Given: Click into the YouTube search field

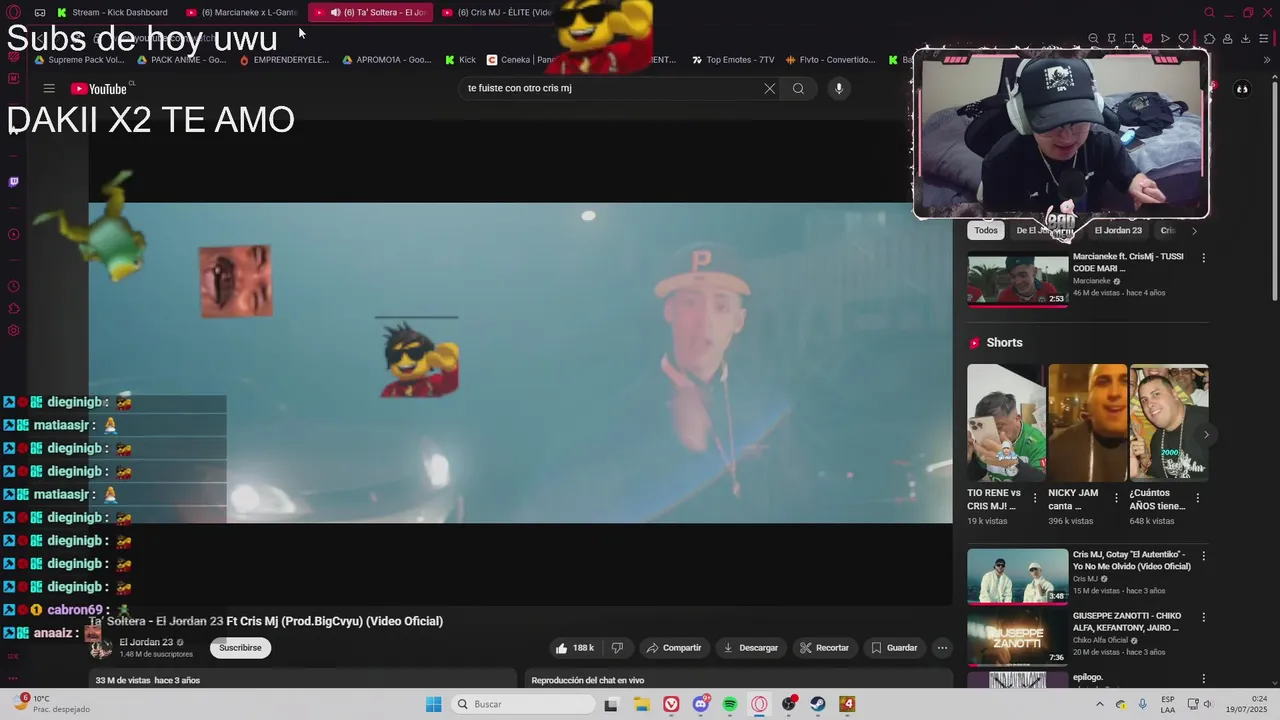Looking at the screenshot, I should 612,88.
